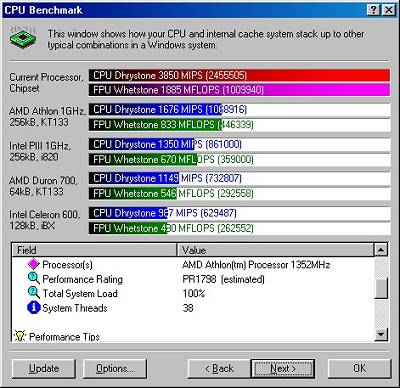Confirm with the OK button
The width and height of the screenshot is (400, 388).
[x=360, y=368]
